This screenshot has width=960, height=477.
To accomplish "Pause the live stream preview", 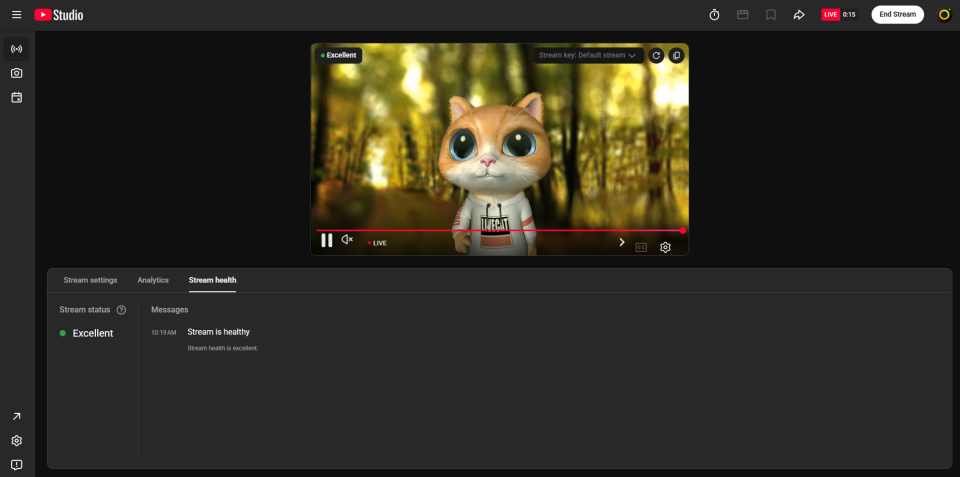I will 327,240.
